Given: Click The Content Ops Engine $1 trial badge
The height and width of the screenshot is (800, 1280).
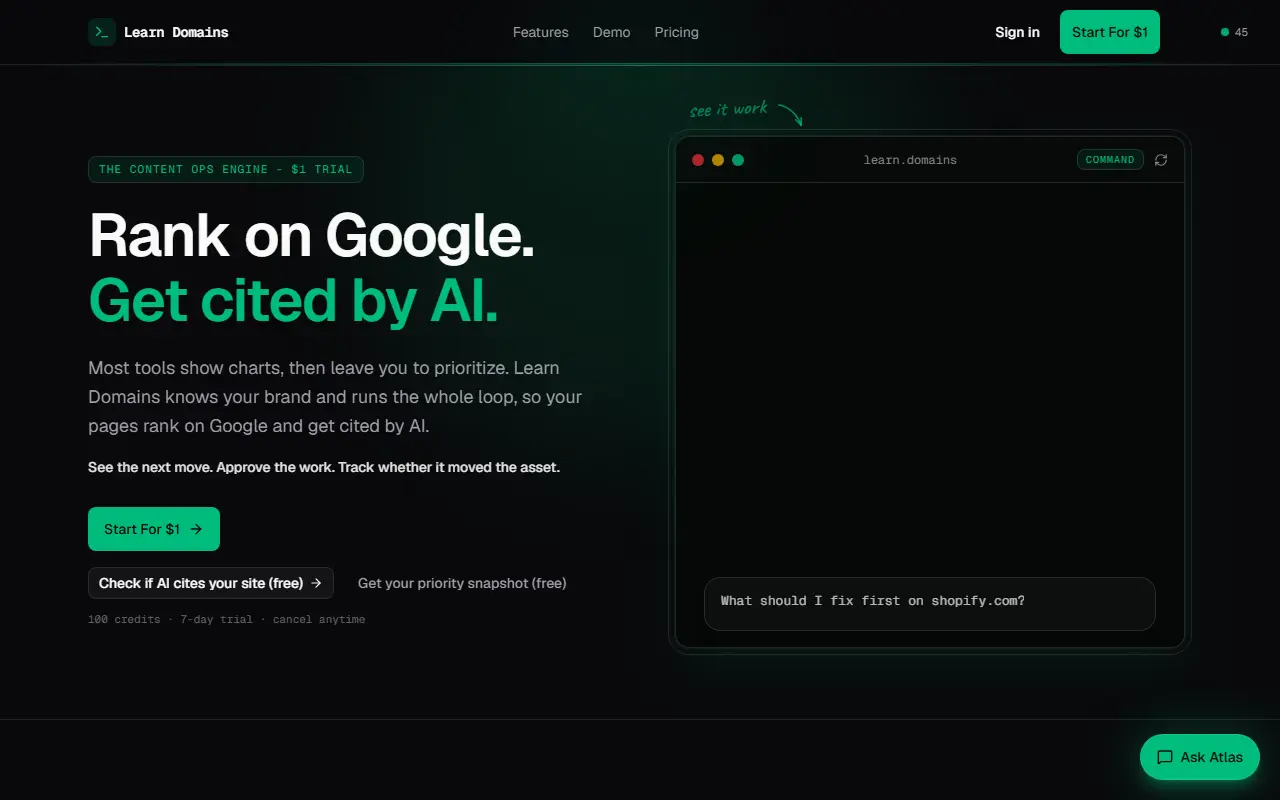Looking at the screenshot, I should coord(226,169).
